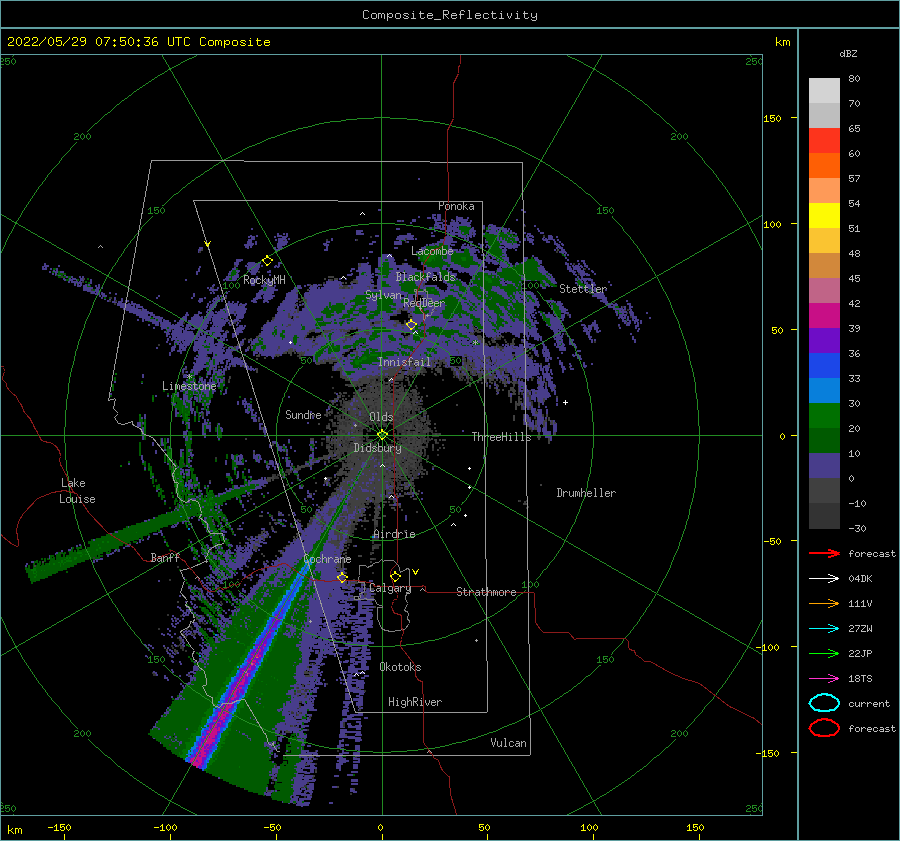Click the RedDeer city label

pos(424,303)
